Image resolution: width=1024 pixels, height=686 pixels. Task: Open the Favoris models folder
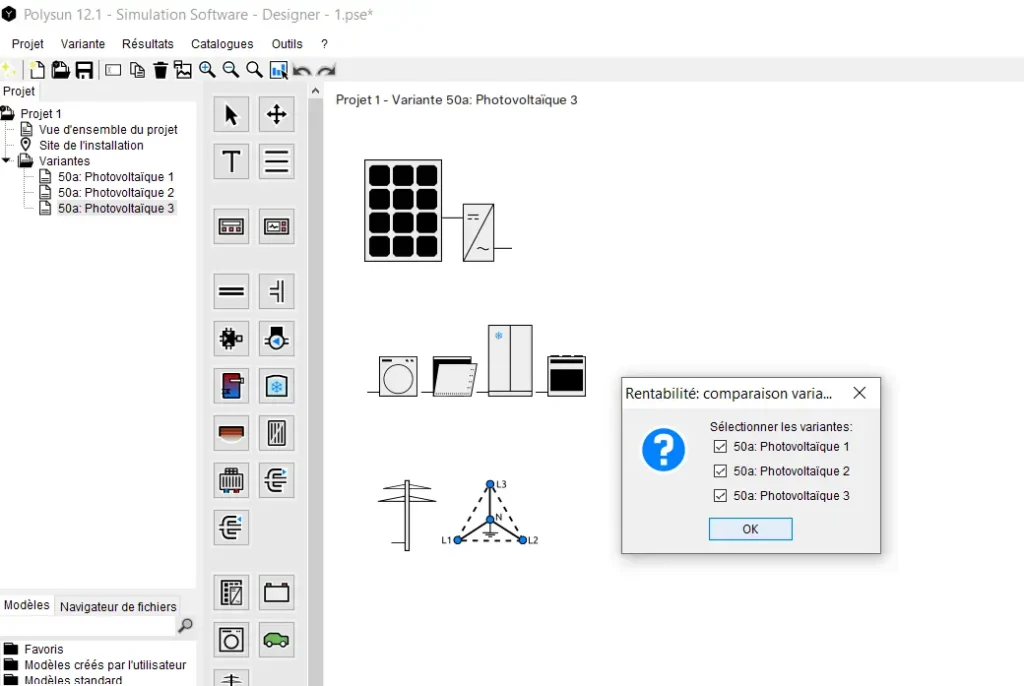point(43,649)
